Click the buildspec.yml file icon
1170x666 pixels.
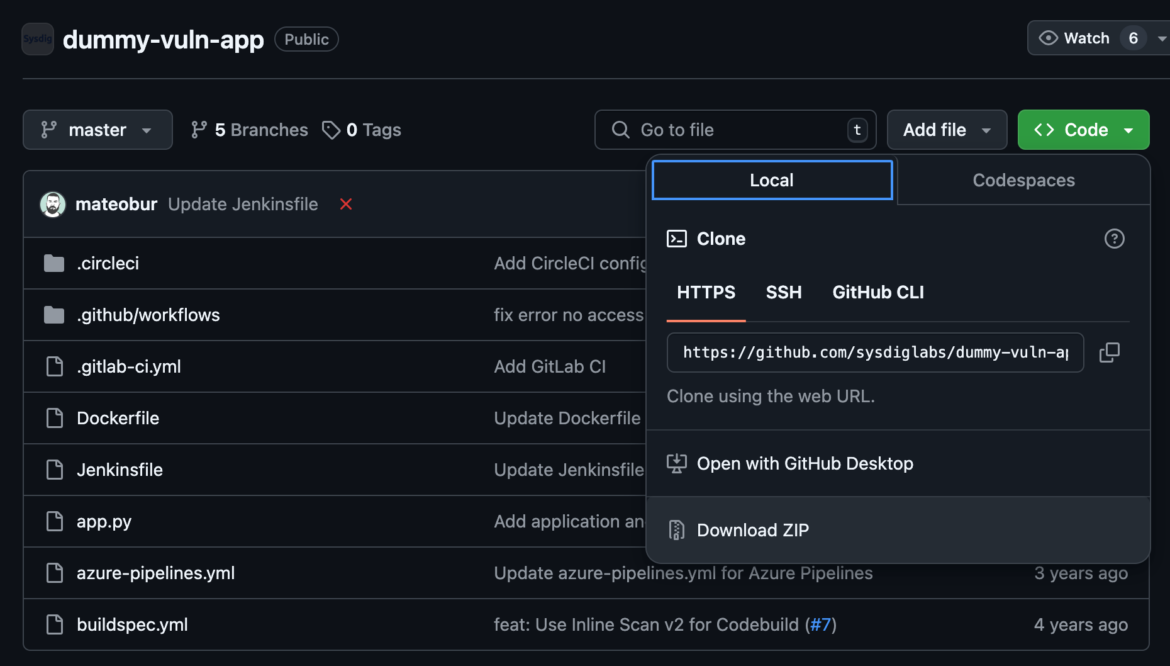pyautogui.click(x=54, y=624)
